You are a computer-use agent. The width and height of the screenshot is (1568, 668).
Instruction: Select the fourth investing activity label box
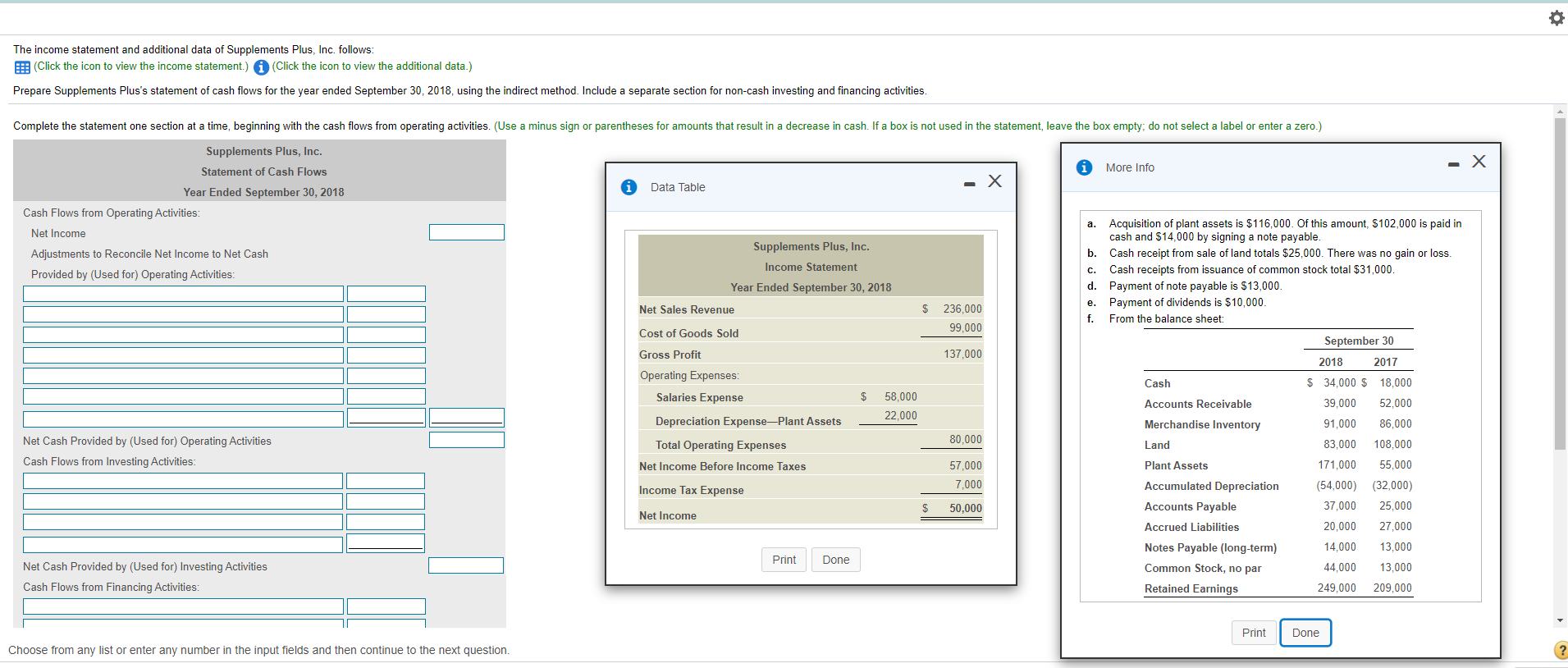(183, 545)
